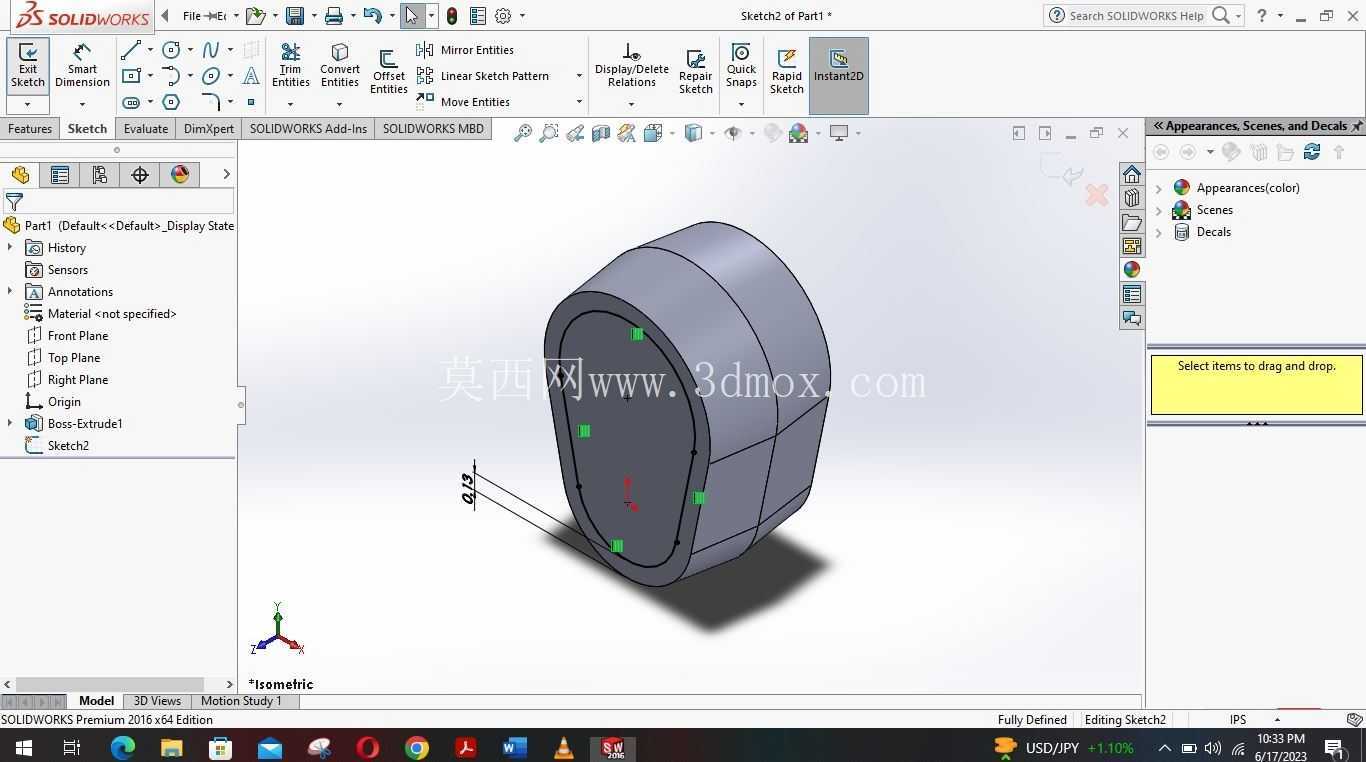
Task: Open the PropertyManager tab icon
Action: point(59,175)
